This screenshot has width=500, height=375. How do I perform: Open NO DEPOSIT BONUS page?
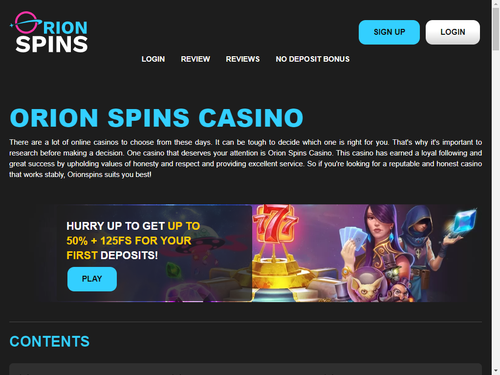pyautogui.click(x=312, y=59)
